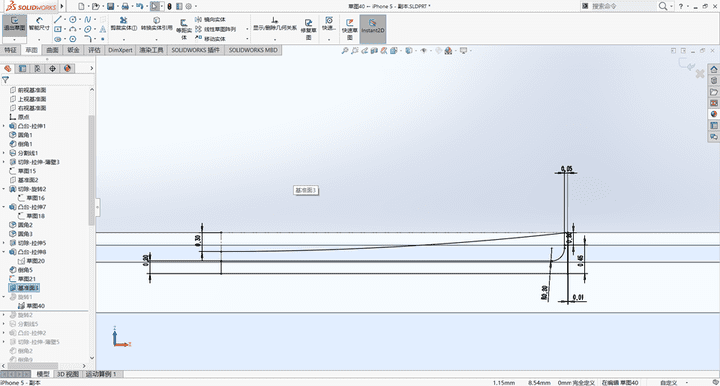Open the DimXpertManager tab icon
This screenshot has height=386, width=720.
point(52,68)
